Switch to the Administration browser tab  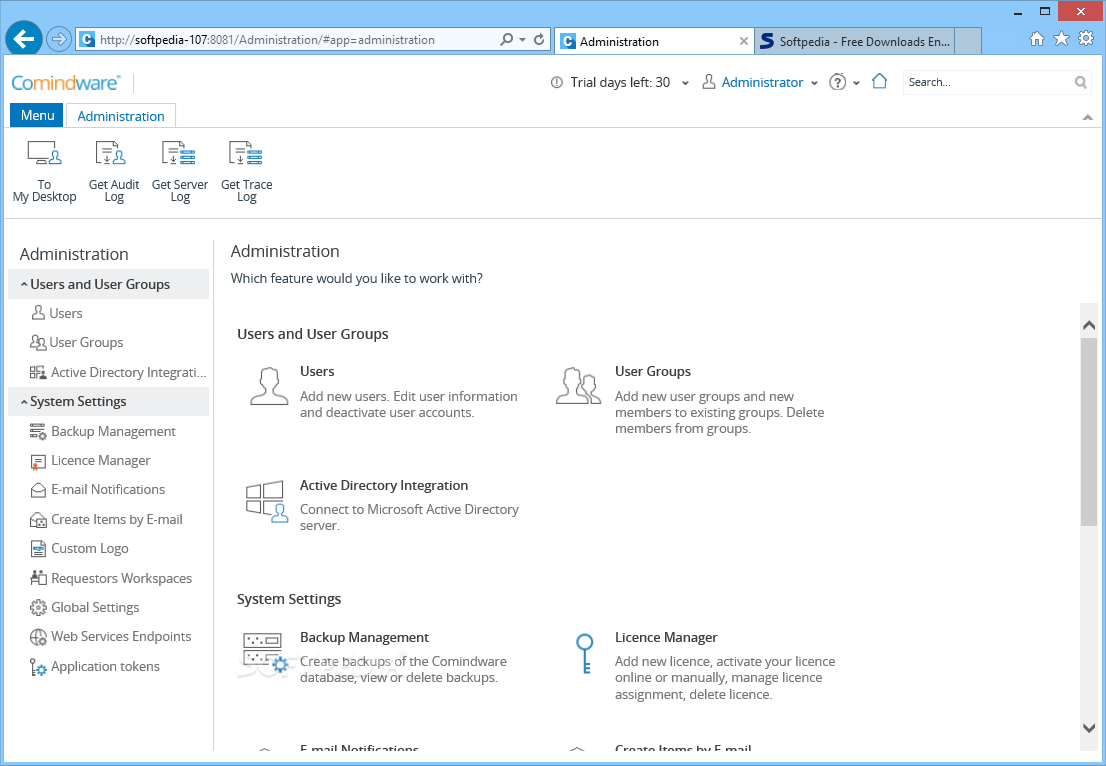(x=654, y=41)
